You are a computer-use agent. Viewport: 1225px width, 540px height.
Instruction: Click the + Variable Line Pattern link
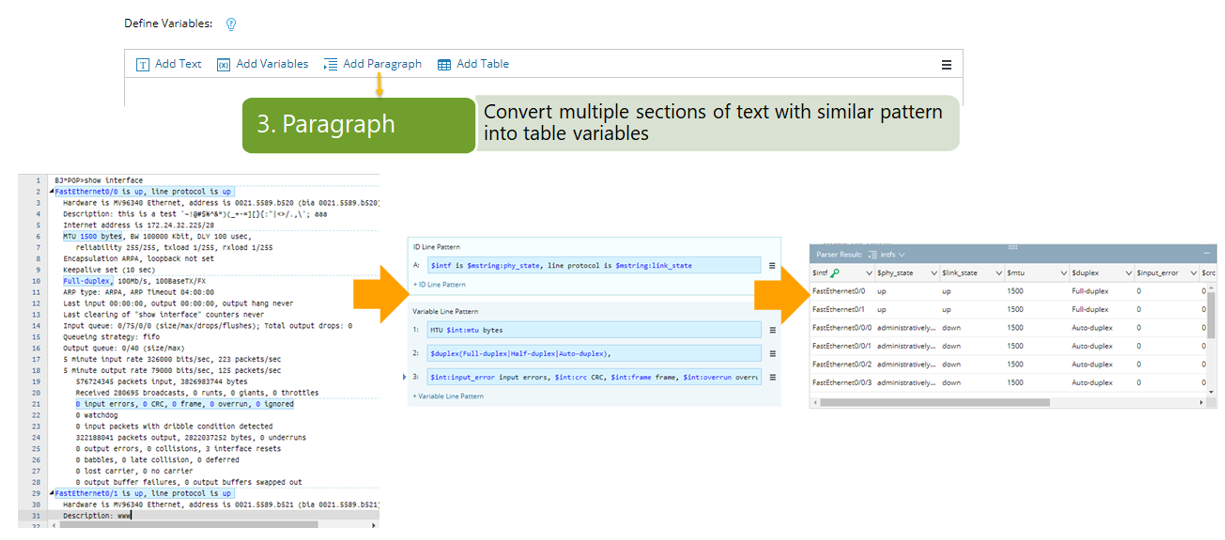coord(448,396)
